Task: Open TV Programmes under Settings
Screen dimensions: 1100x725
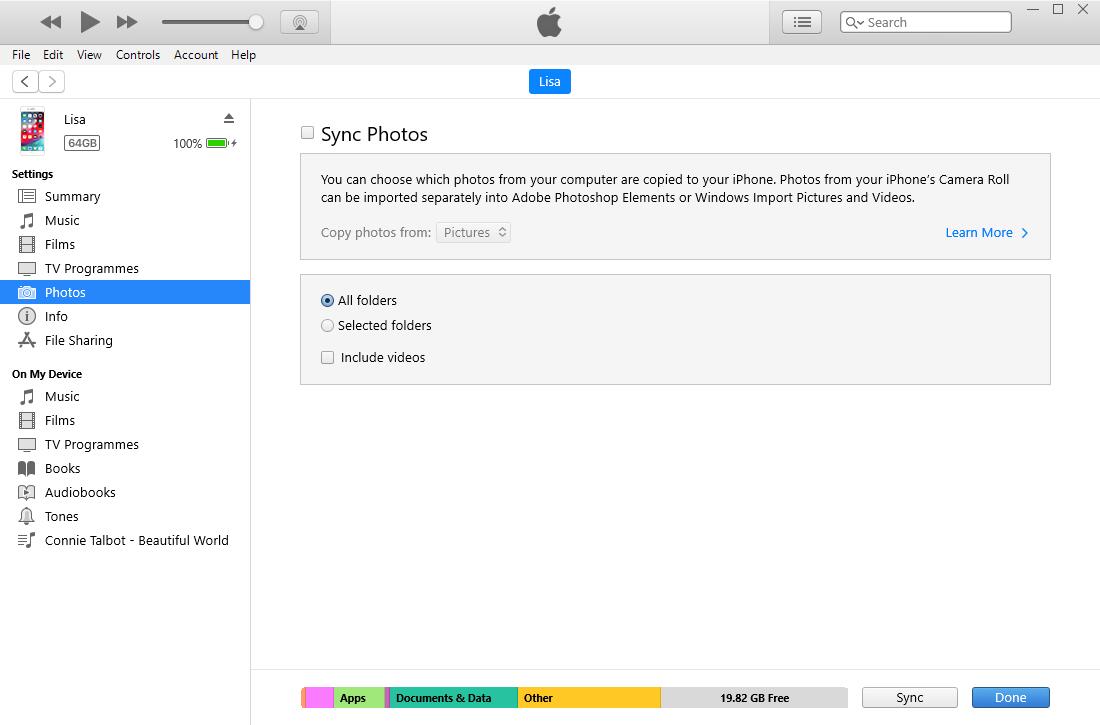Action: pyautogui.click(x=125, y=268)
